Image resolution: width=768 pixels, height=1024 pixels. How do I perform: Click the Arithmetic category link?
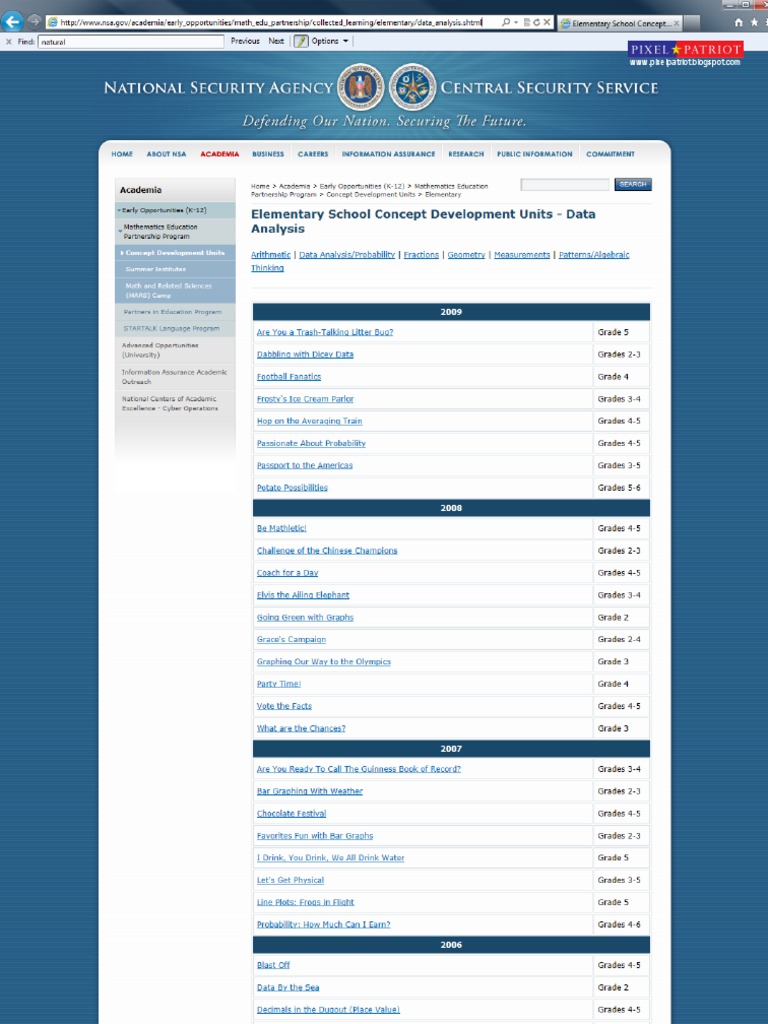[x=270, y=255]
